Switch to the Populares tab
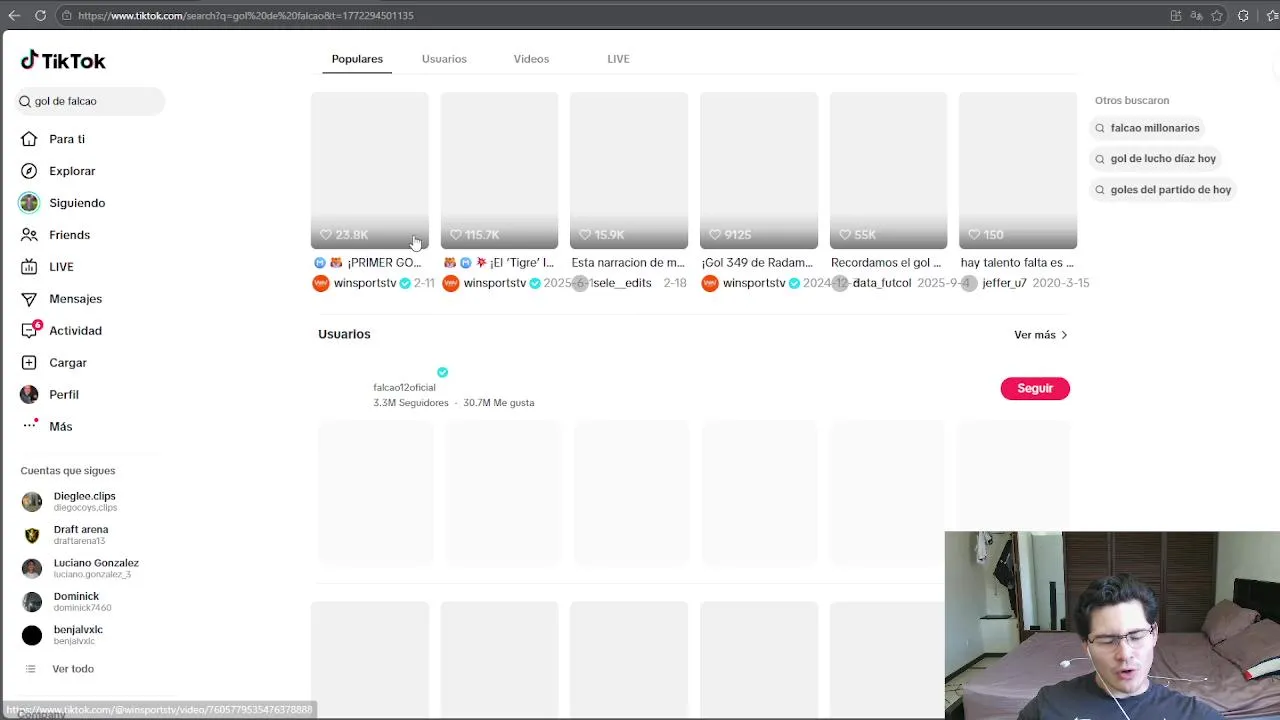 (357, 59)
